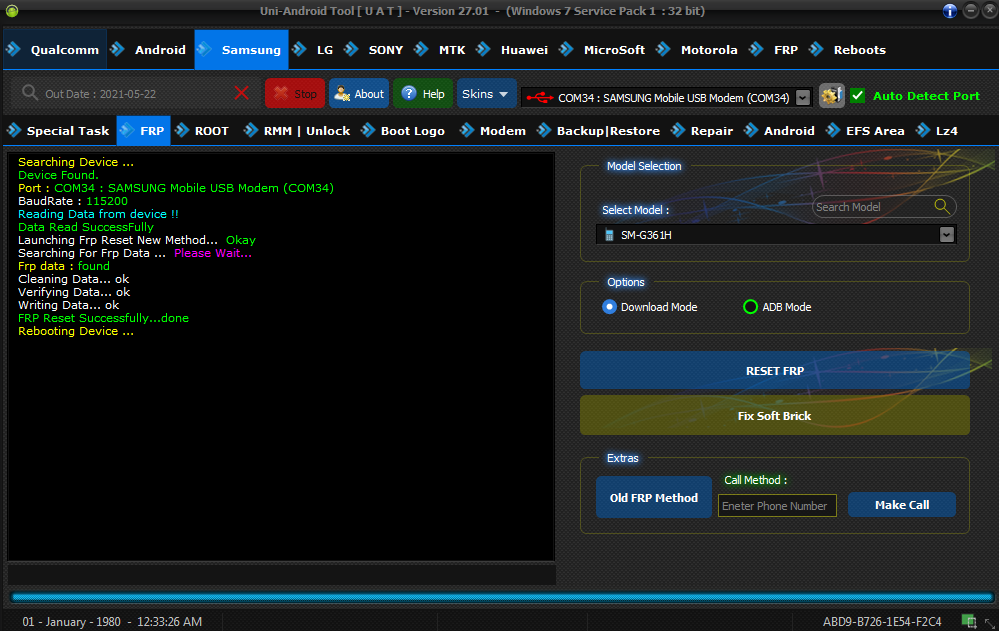Toggle the Auto Detect Port checkbox
This screenshot has height=631, width=999.
(x=858, y=96)
